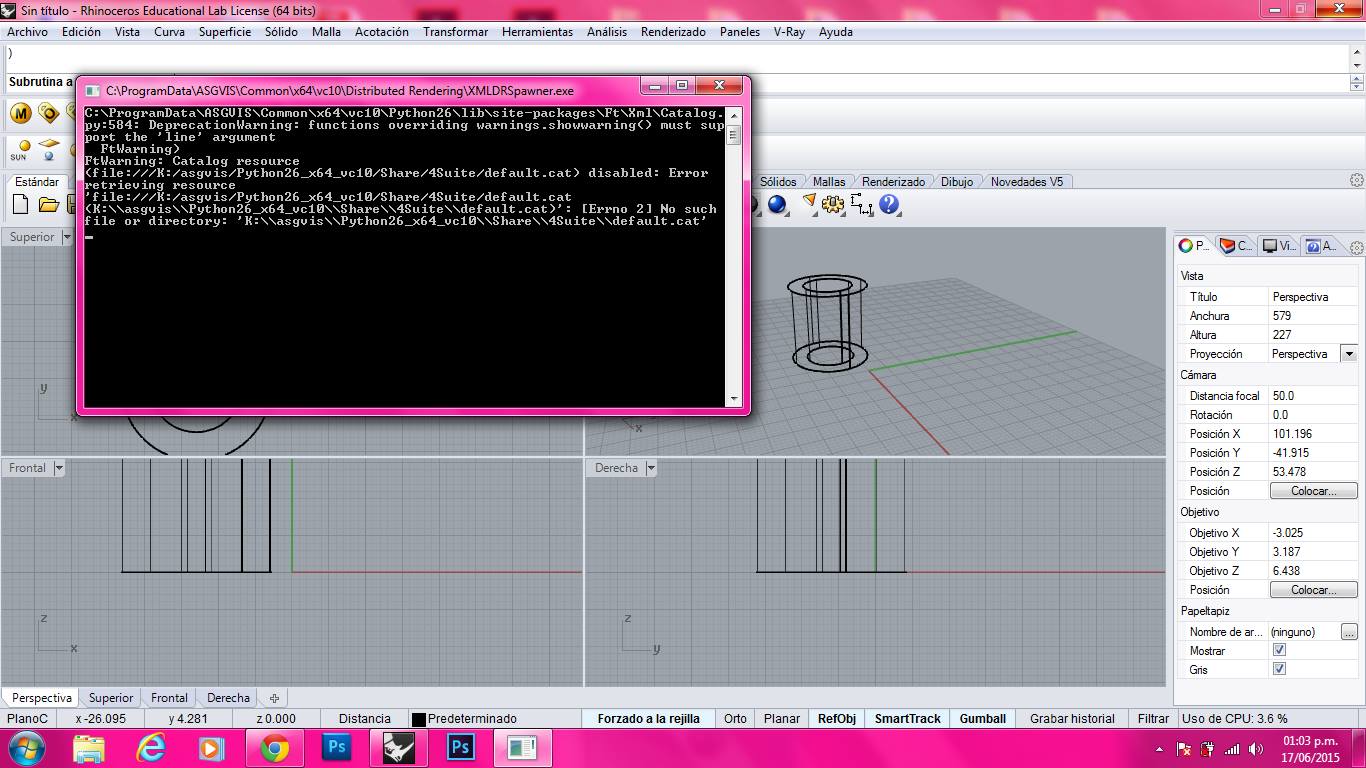Open Windows Explorer from taskbar

89,748
